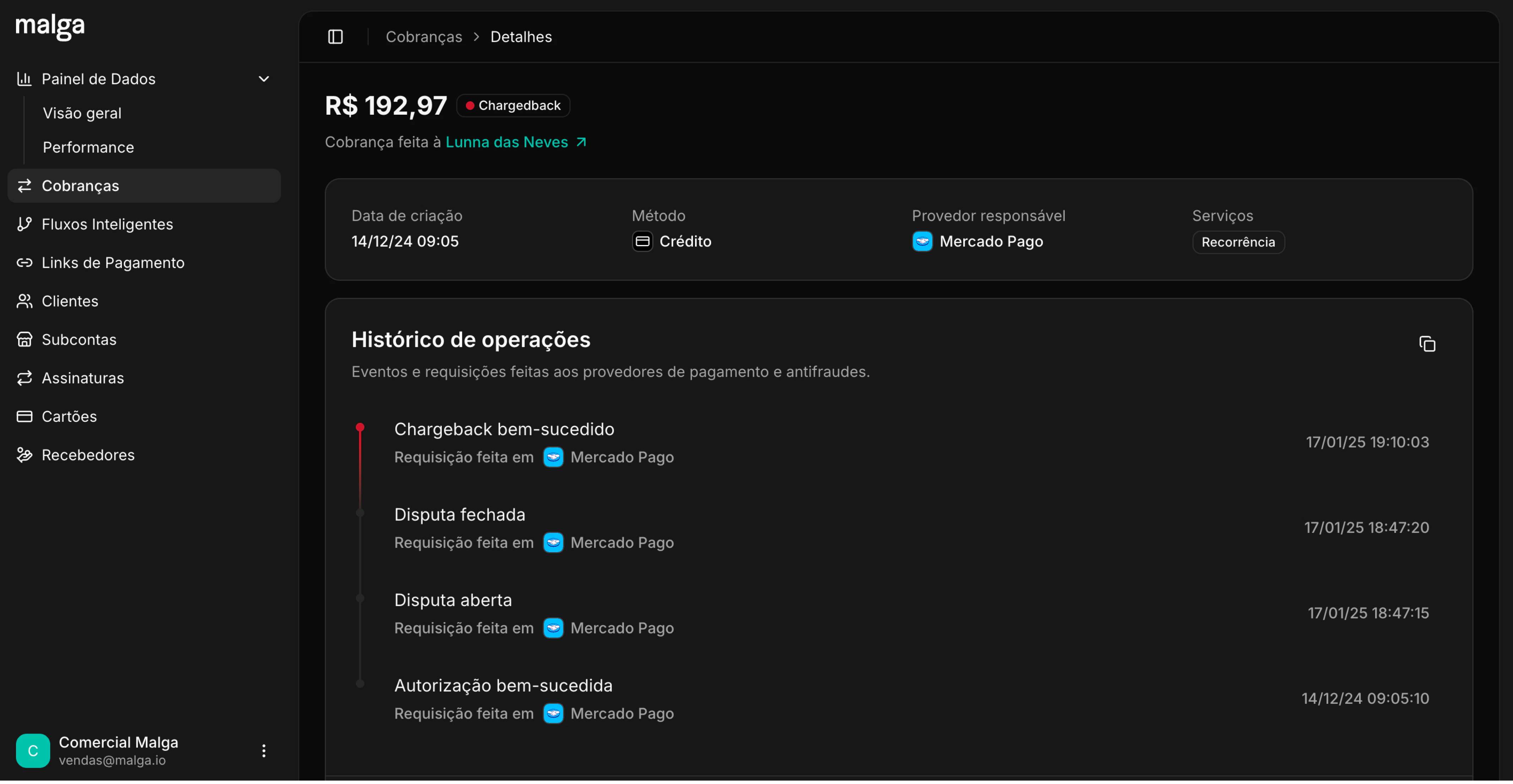Click the malga logo
1513x784 pixels.
(50, 27)
